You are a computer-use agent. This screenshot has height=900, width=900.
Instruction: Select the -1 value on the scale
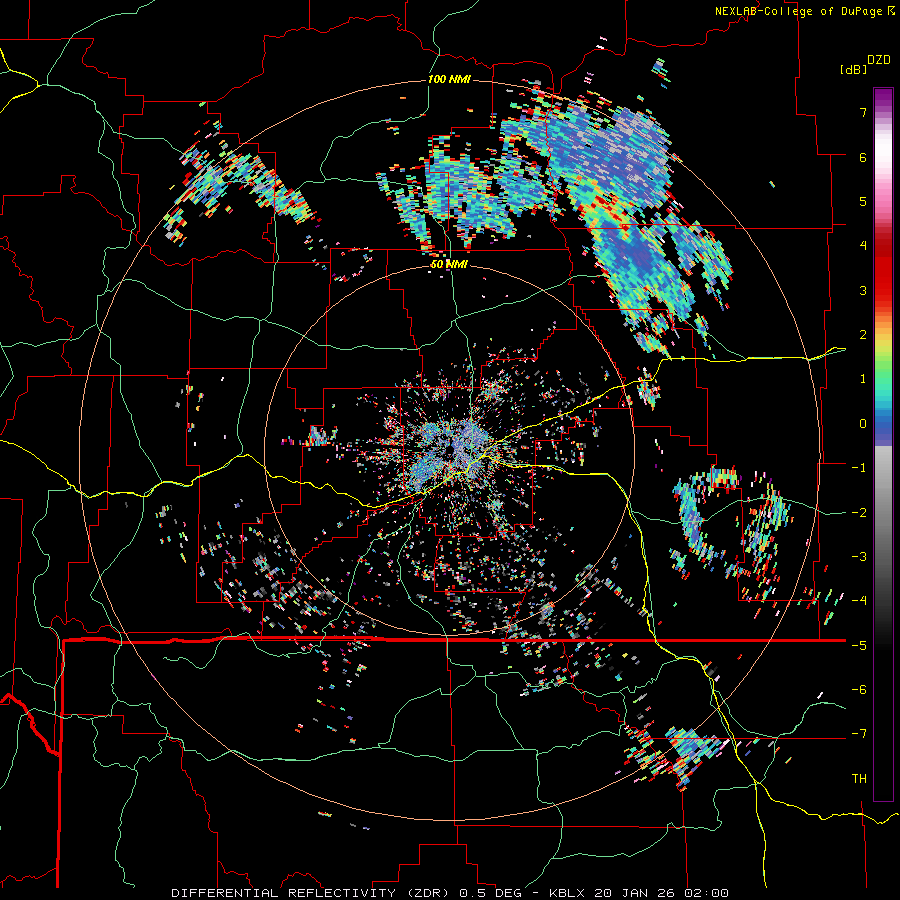tap(859, 468)
